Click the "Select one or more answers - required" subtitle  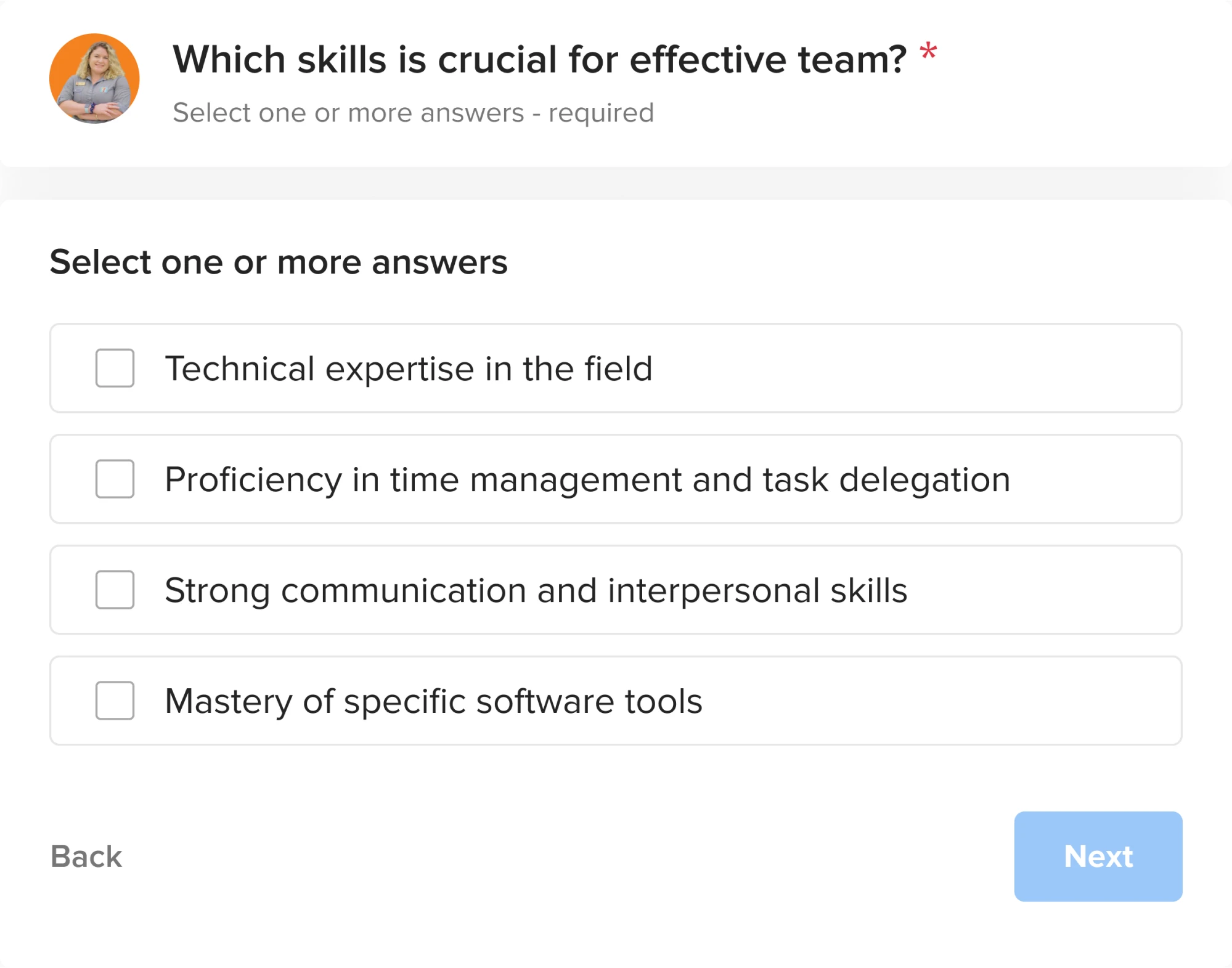point(414,112)
